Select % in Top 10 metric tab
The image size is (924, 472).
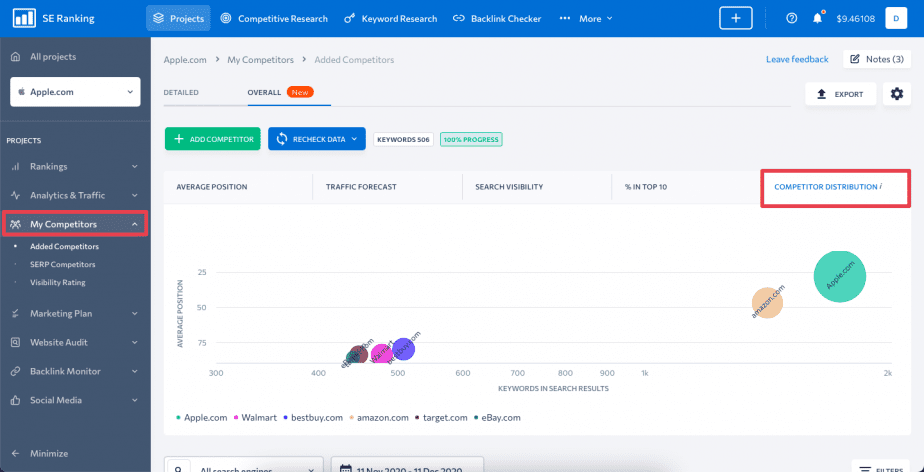[x=646, y=187]
